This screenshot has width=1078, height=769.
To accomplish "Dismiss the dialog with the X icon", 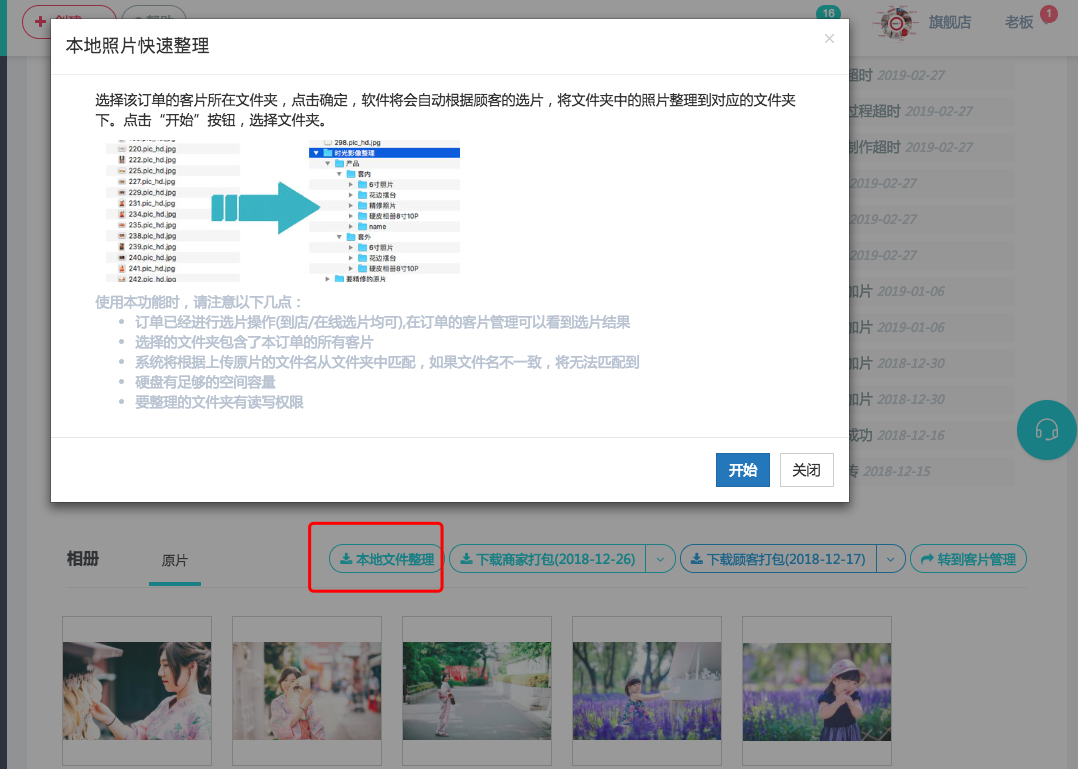I will 830,38.
